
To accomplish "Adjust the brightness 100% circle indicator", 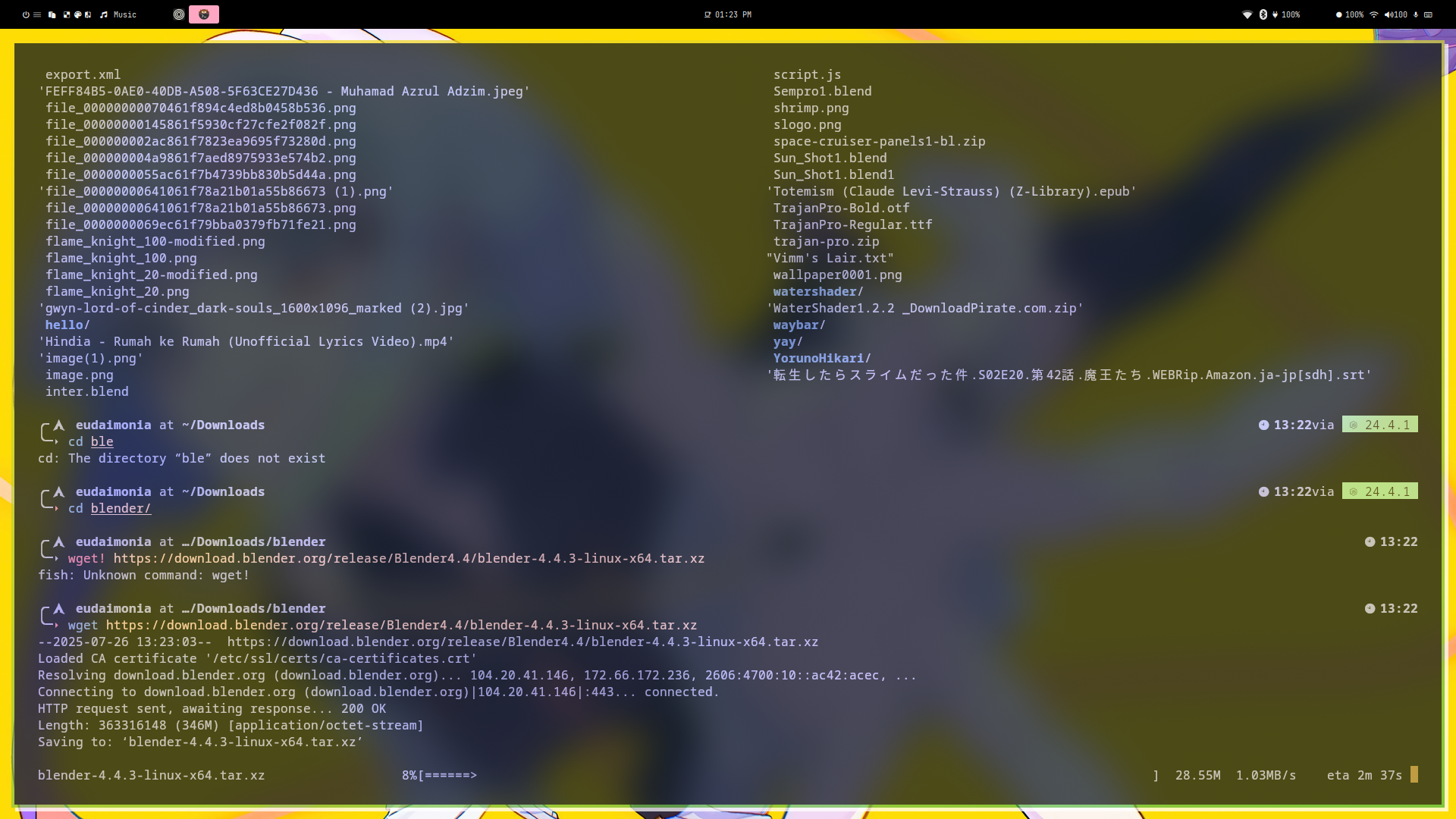I will pyautogui.click(x=1349, y=14).
